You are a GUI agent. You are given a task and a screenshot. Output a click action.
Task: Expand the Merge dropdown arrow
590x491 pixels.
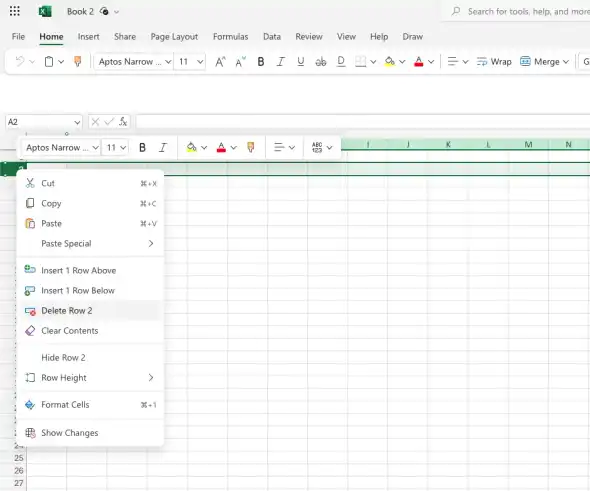tap(566, 62)
